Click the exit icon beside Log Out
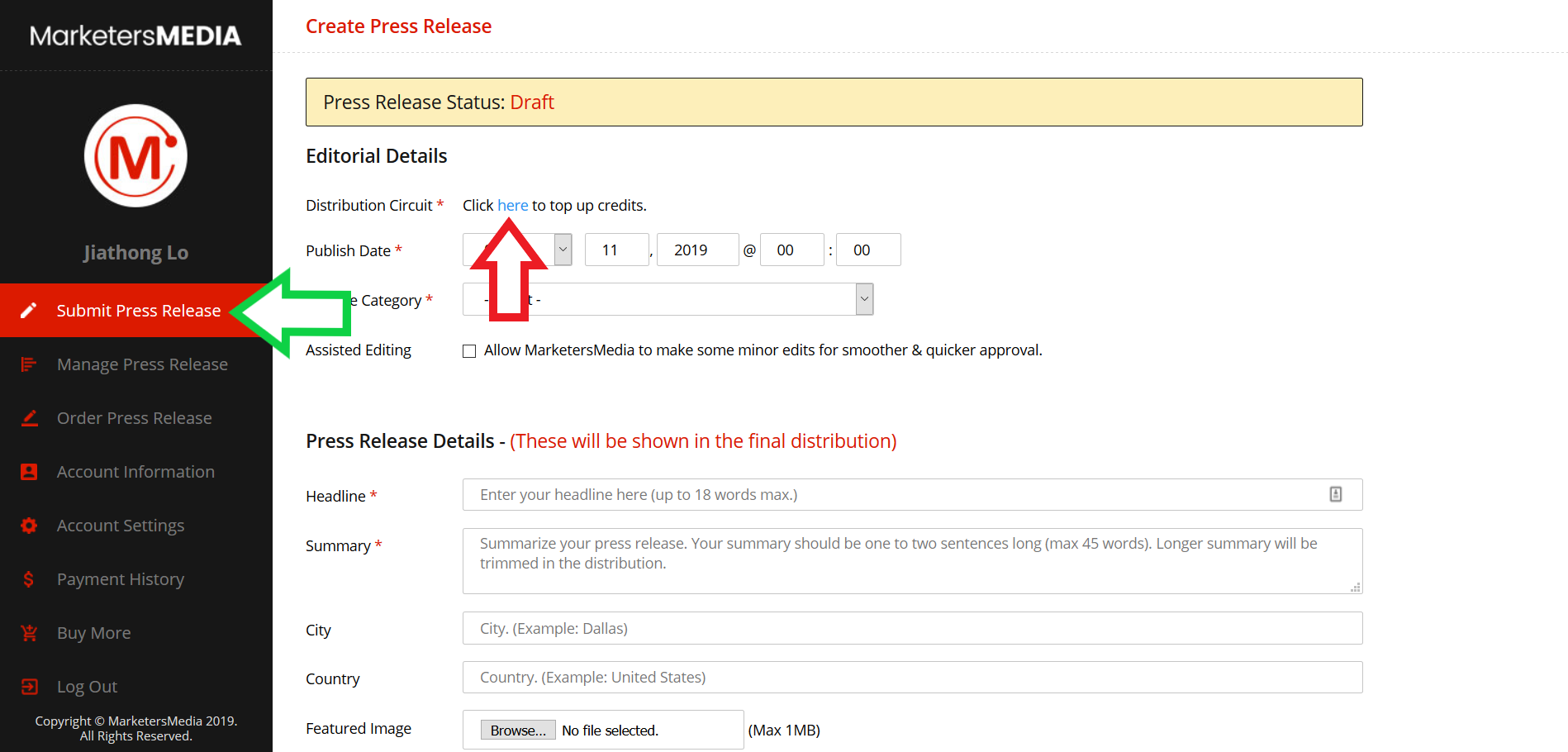 coord(29,687)
